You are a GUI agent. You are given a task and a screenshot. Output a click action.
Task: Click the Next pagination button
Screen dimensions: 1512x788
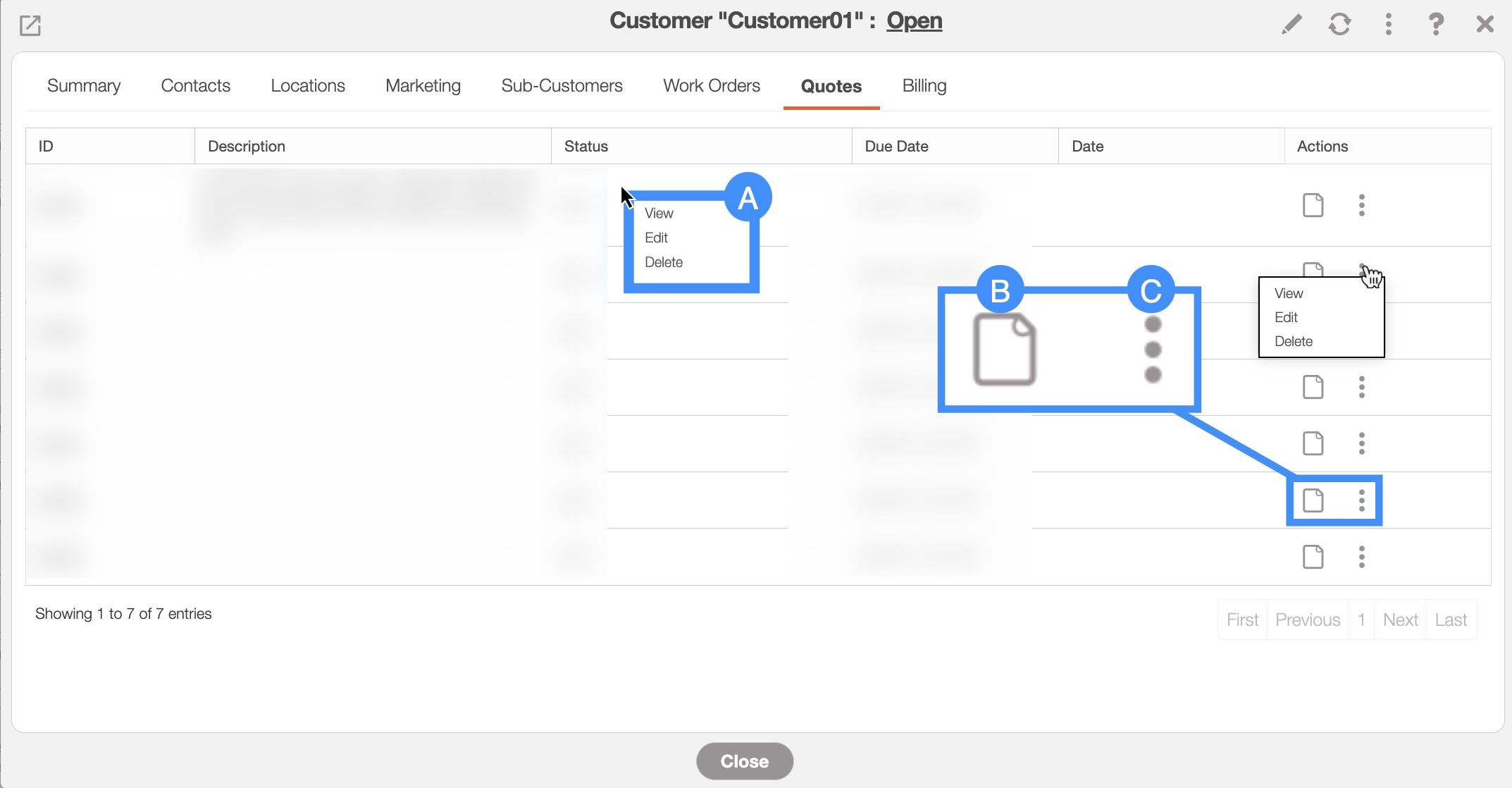click(1400, 620)
